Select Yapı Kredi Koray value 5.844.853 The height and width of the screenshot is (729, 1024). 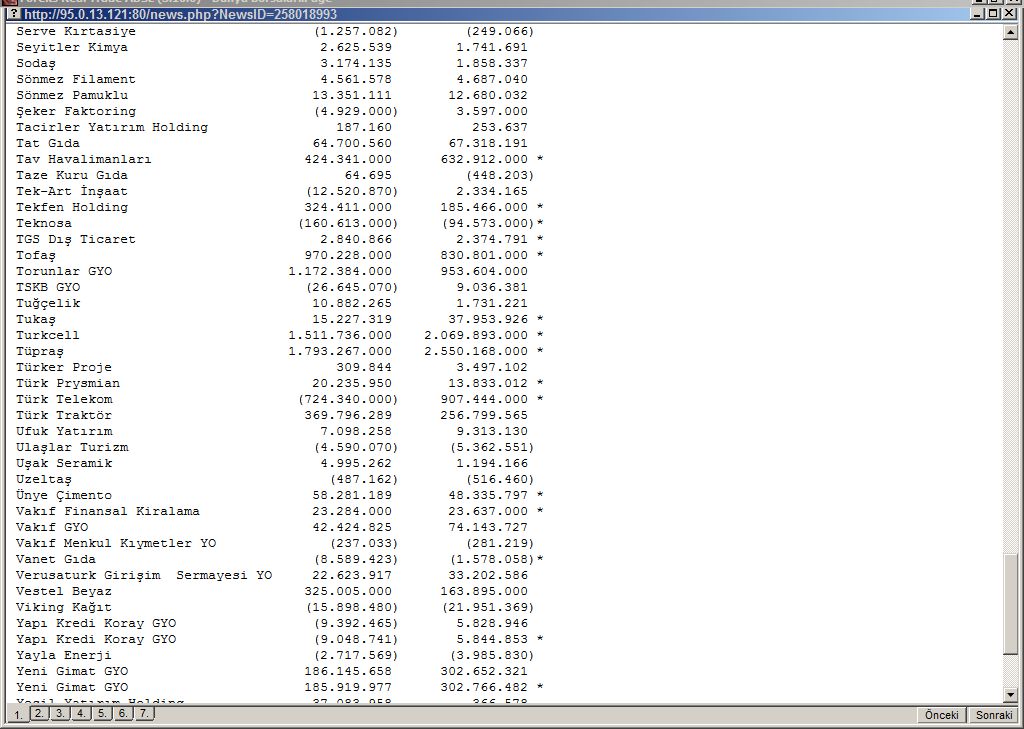(492, 640)
